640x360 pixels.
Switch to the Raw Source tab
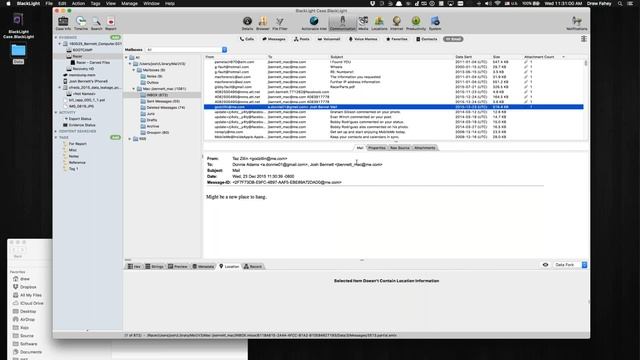tap(400, 148)
